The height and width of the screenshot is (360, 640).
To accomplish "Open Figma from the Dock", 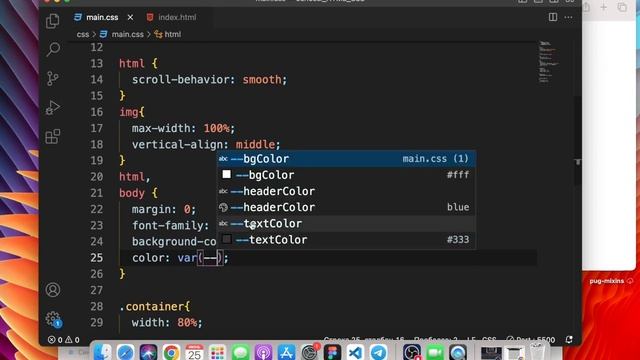I will tap(333, 352).
